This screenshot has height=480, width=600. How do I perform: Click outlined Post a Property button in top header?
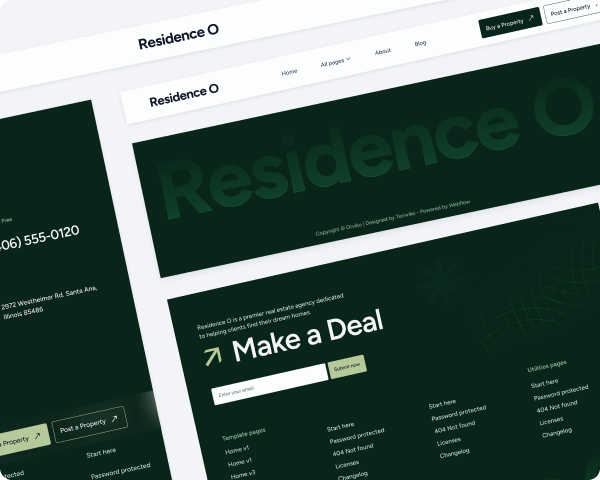[x=572, y=11]
